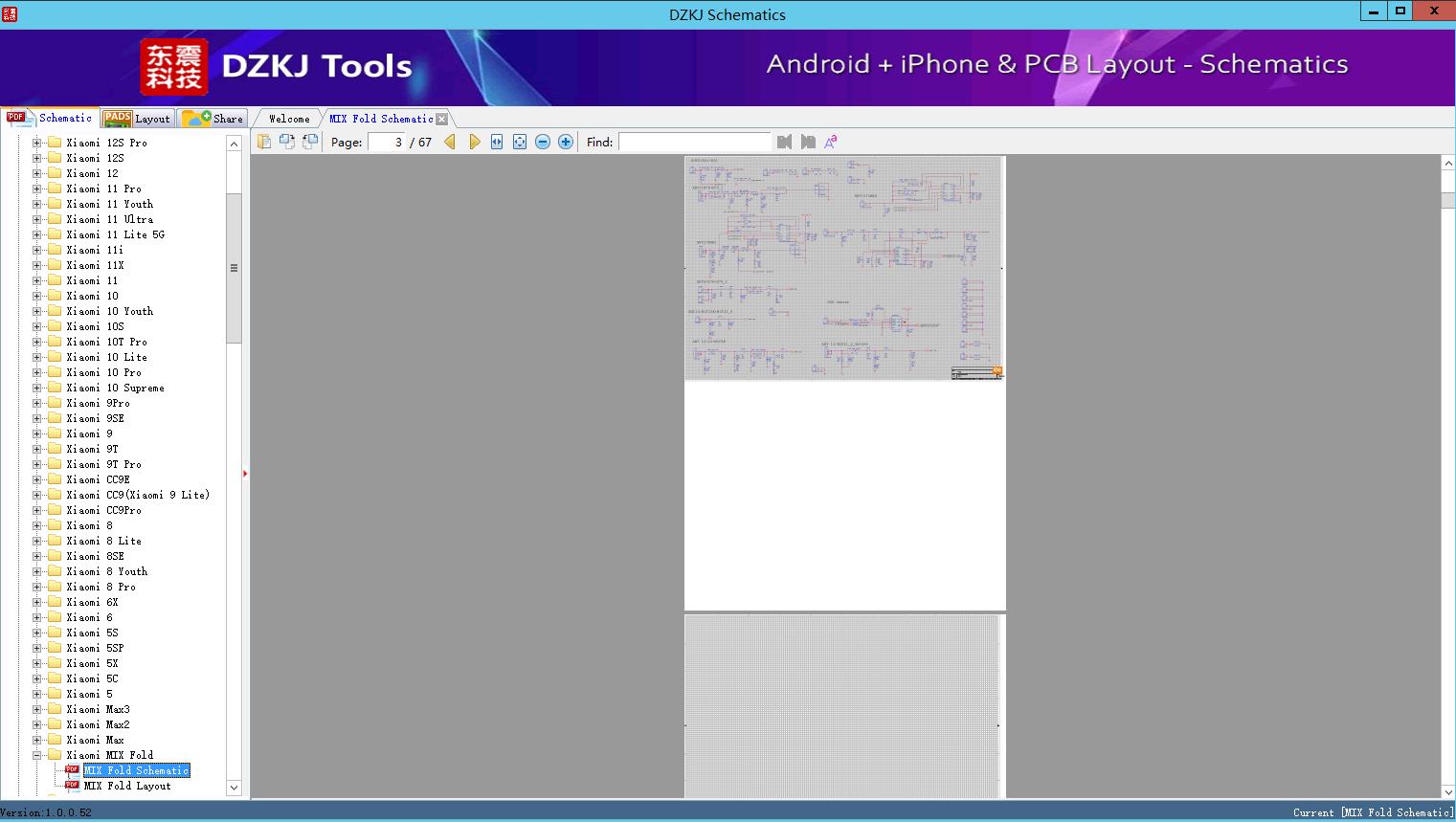Select Xiaomi 11 Lite 5G tree item
The width and height of the screenshot is (1456, 822).
coord(115,234)
